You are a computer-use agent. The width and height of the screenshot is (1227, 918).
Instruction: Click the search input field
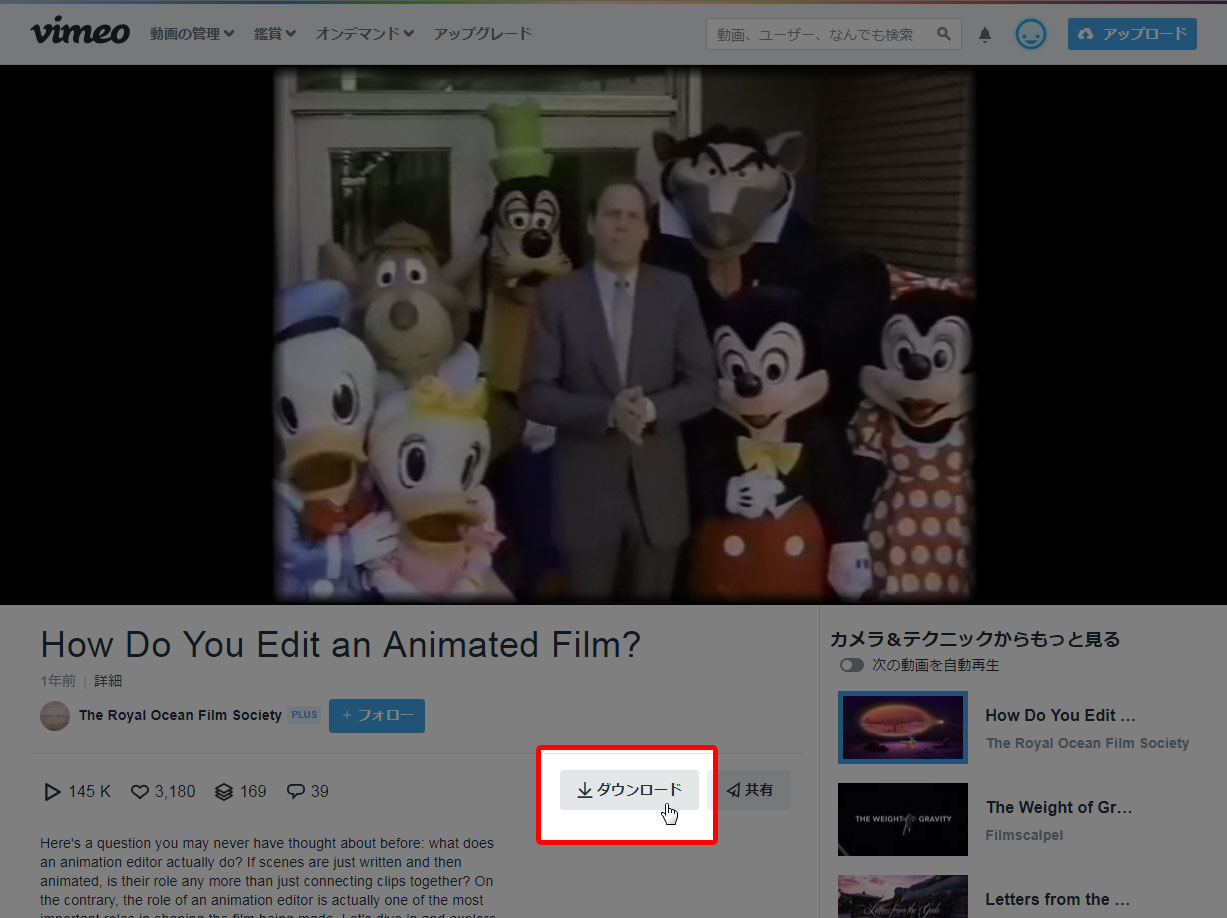tap(818, 34)
